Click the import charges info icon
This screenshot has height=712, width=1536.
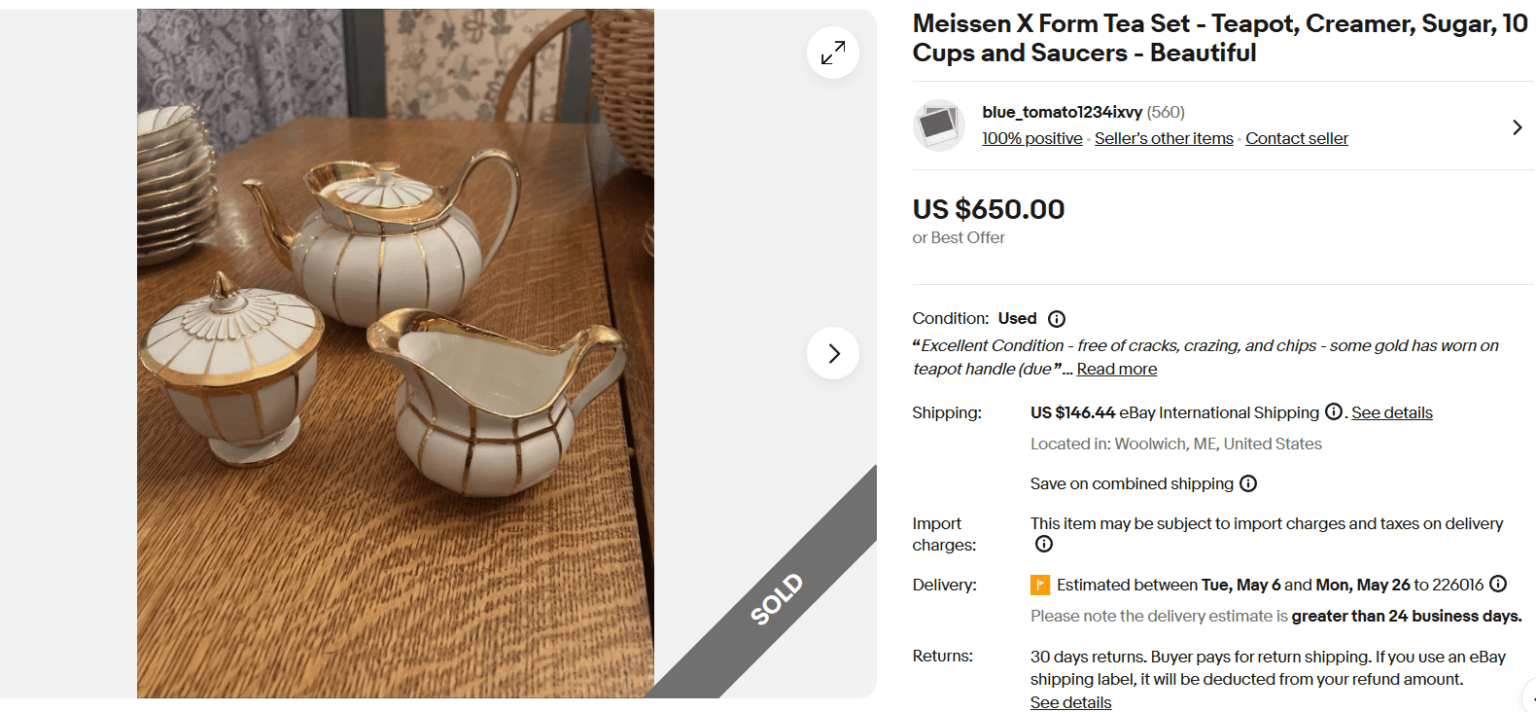coord(1043,544)
